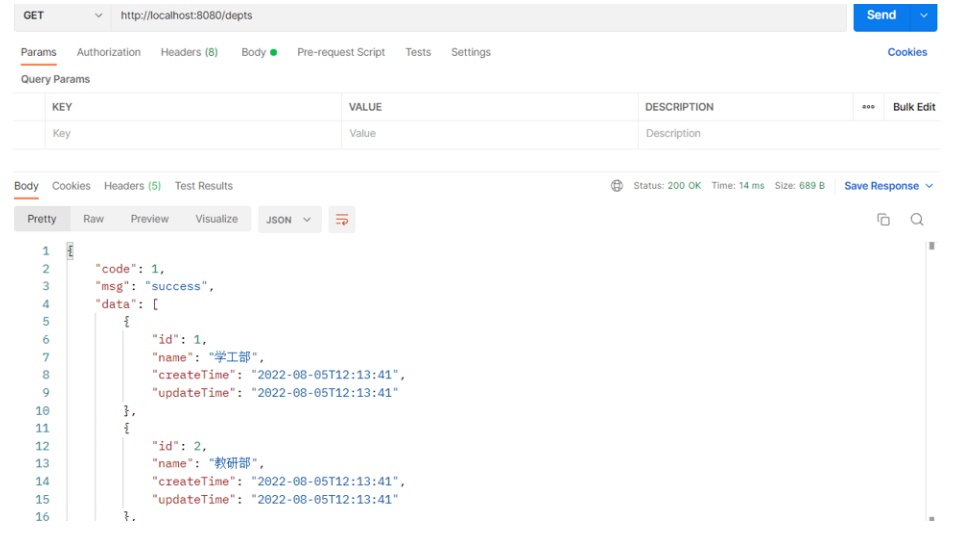The width and height of the screenshot is (974, 535).
Task: Open the three-dot column options menu
Action: click(868, 107)
